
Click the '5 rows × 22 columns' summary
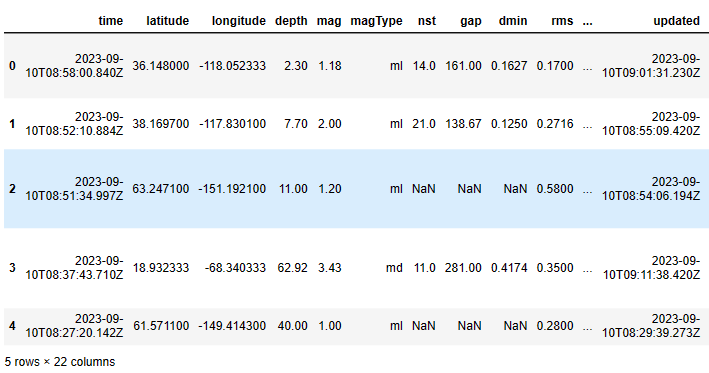(60, 362)
